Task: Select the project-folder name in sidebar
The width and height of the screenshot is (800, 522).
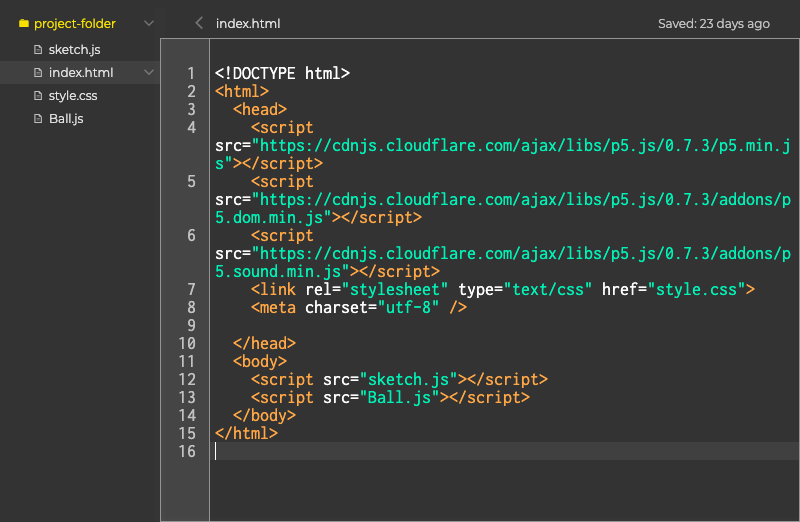Action: point(75,23)
